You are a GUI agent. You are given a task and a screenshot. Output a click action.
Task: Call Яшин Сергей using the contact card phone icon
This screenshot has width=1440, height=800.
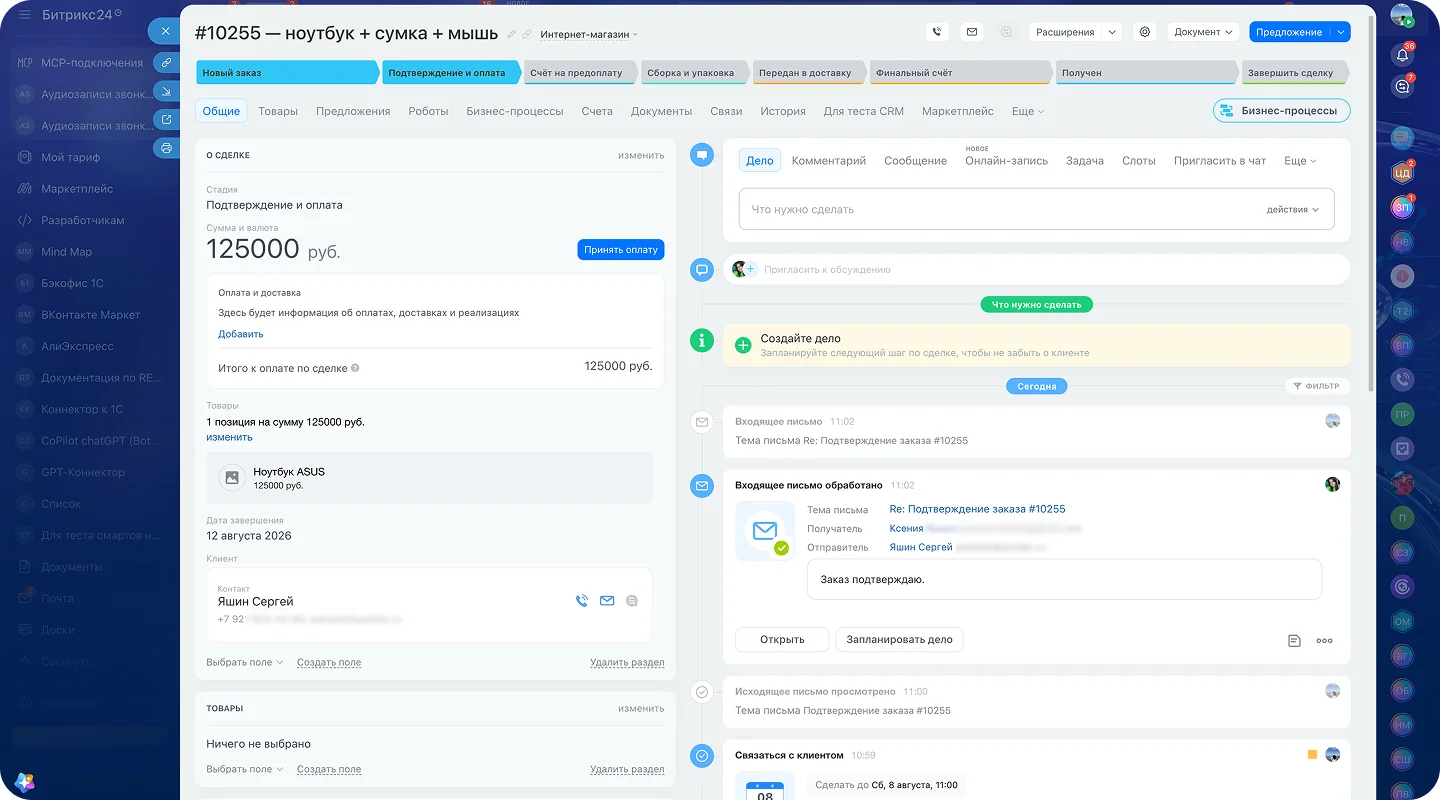[582, 601]
